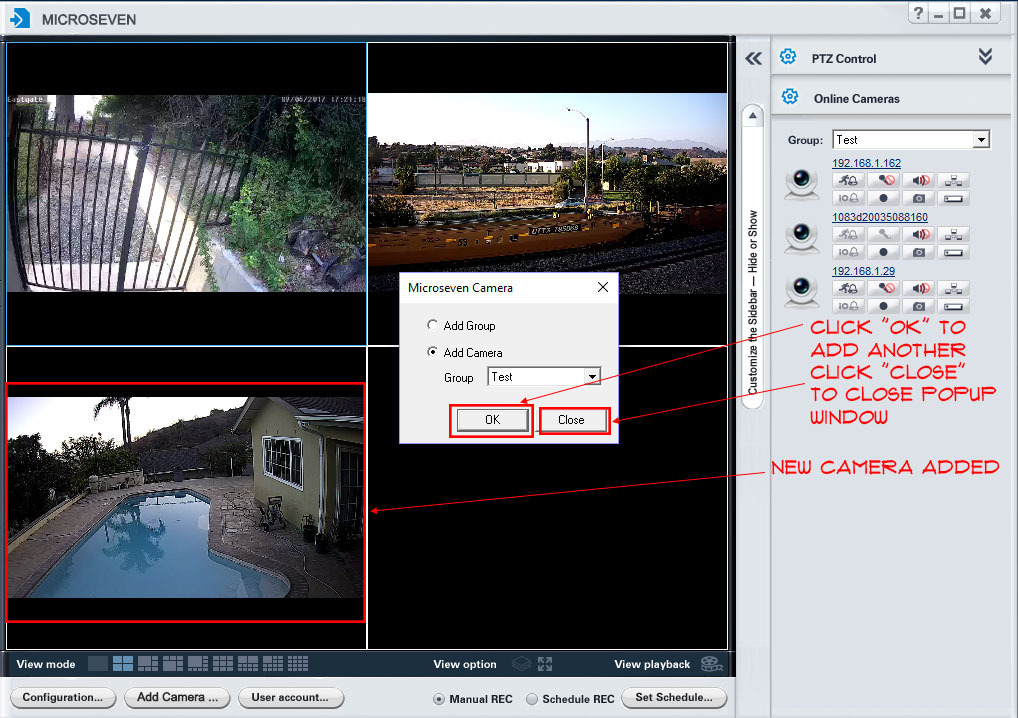1018x718 pixels.
Task: Select Schedule REC option
Action: (532, 699)
